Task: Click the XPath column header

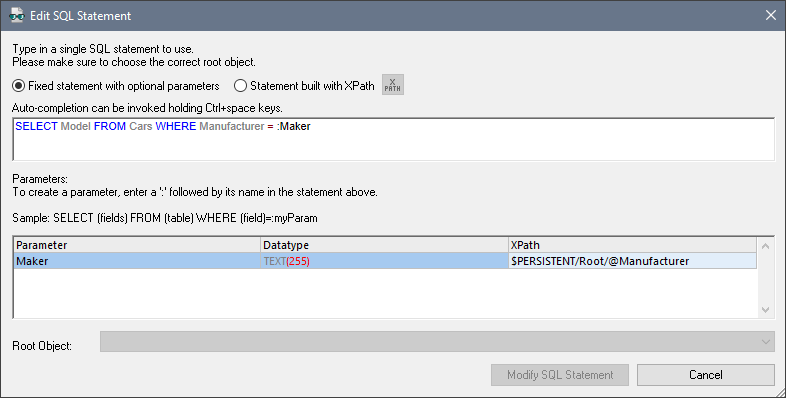Action: click(x=632, y=245)
